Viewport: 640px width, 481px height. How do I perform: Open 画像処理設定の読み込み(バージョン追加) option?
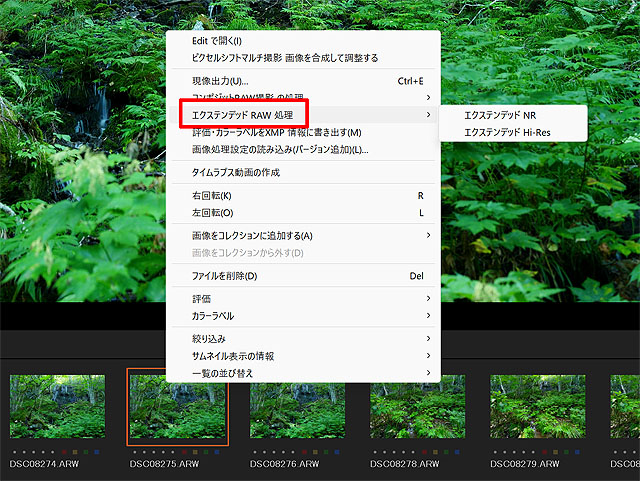click(x=280, y=150)
